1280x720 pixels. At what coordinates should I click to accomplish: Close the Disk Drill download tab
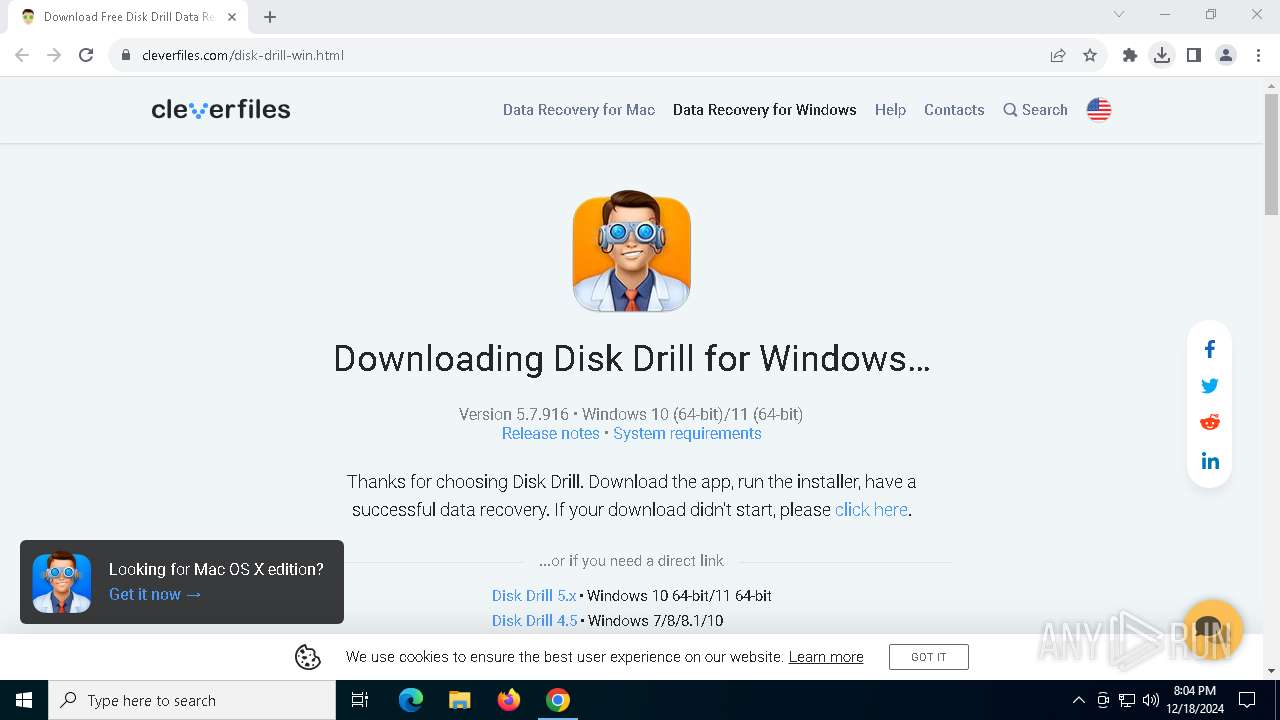pos(232,17)
